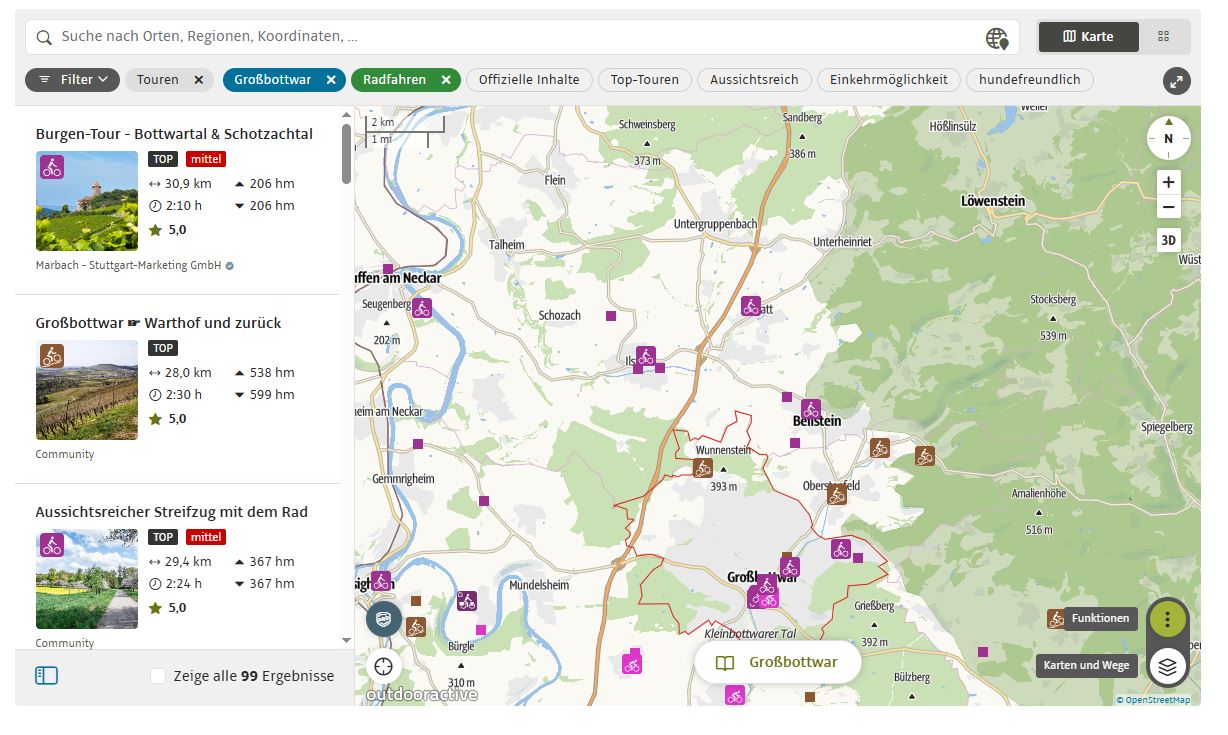
Task: Toggle the Aussichtsreich filter chip
Action: point(753,80)
